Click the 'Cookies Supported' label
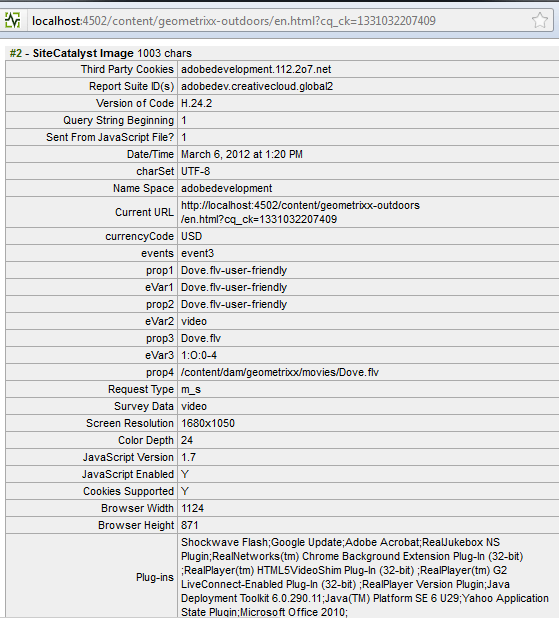The height and width of the screenshot is (618, 559). (x=129, y=491)
